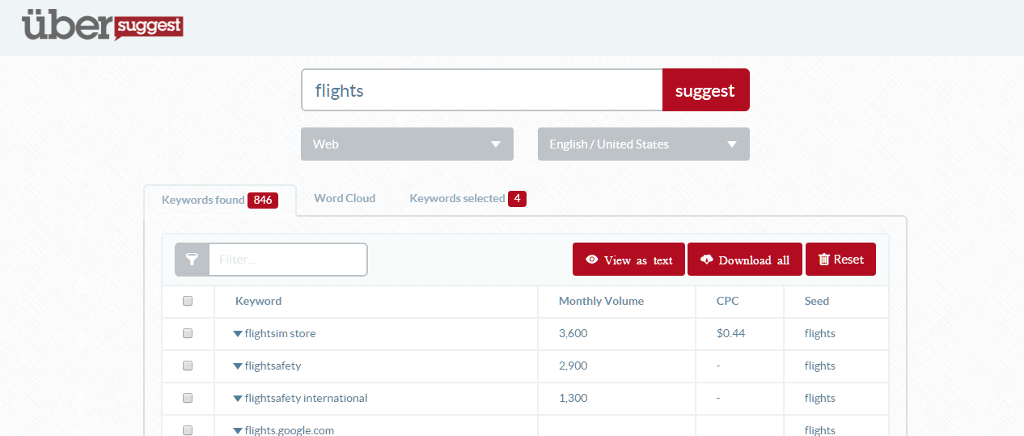The width and height of the screenshot is (1024, 436).
Task: Check the flightsafety row checkbox
Action: (188, 366)
